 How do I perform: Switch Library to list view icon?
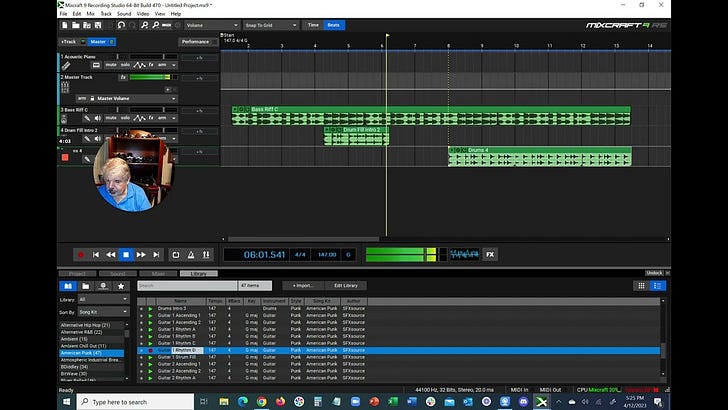[657, 286]
